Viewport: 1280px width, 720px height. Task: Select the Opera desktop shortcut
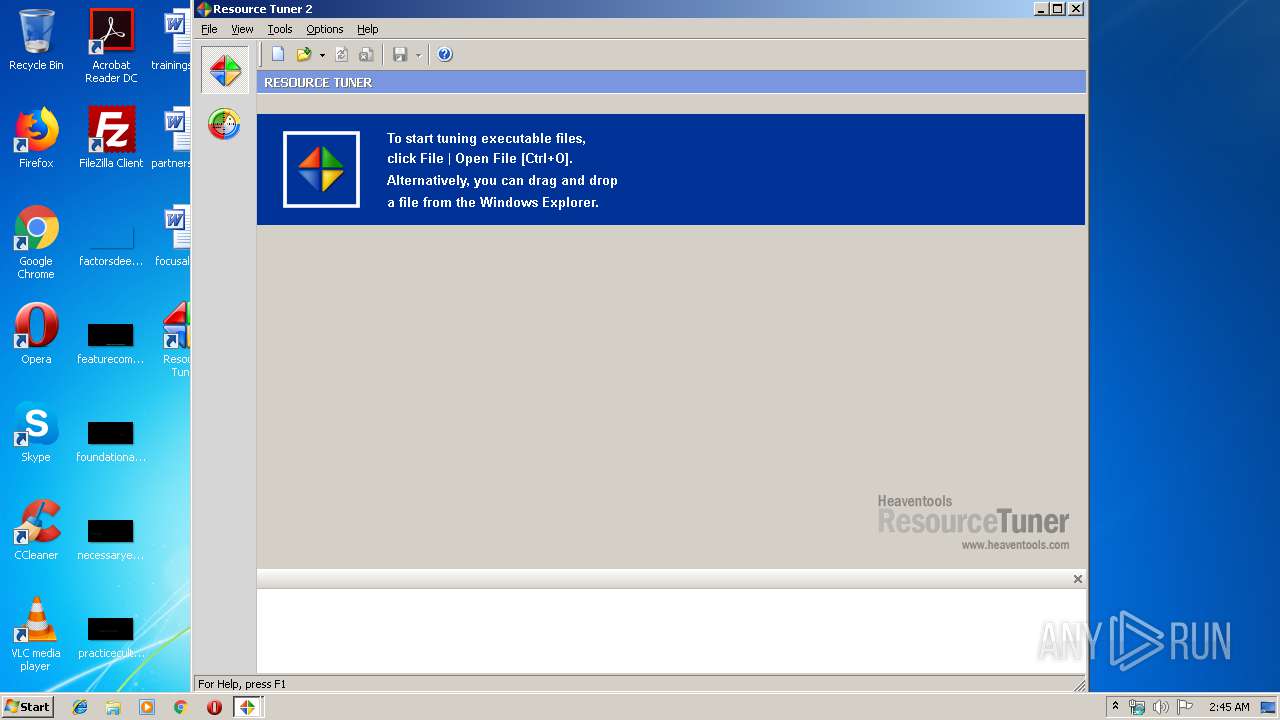(36, 334)
